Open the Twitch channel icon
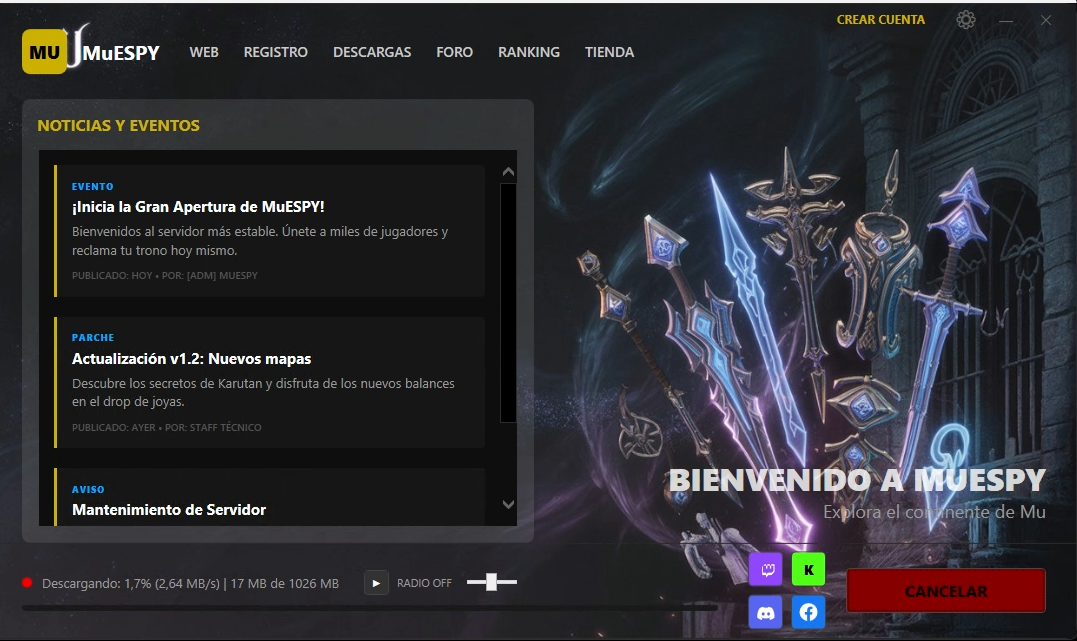Screen dimensions: 1077x641 [765, 570]
